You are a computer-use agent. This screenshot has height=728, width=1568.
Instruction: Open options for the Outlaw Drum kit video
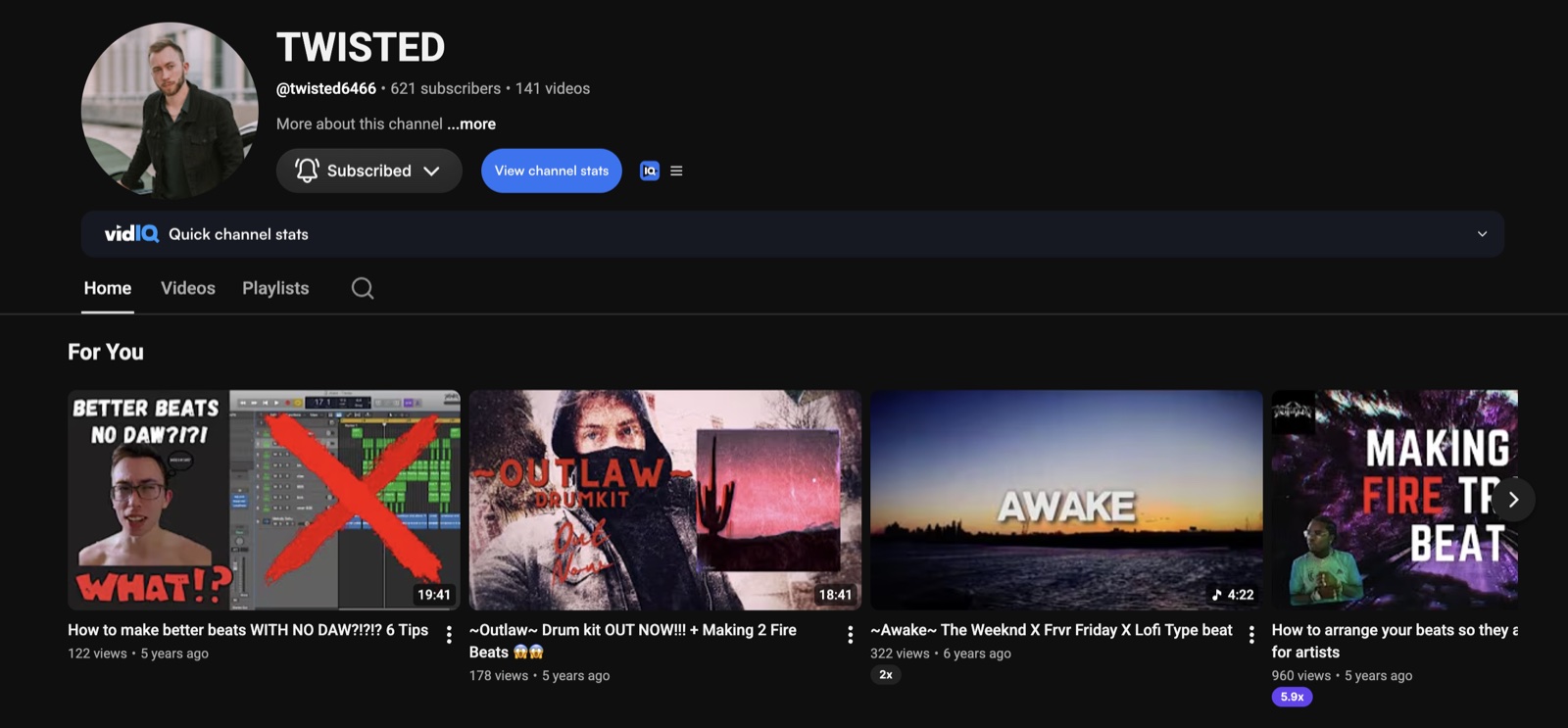coord(850,635)
